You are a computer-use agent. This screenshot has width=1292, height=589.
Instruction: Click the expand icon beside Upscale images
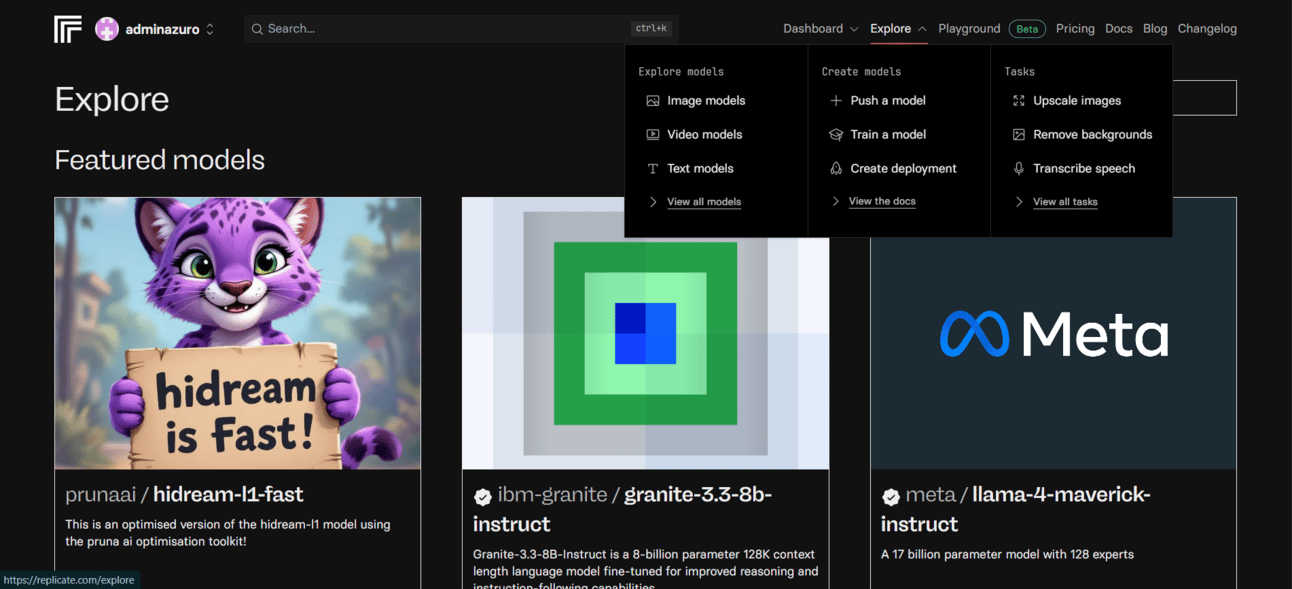tap(1019, 101)
